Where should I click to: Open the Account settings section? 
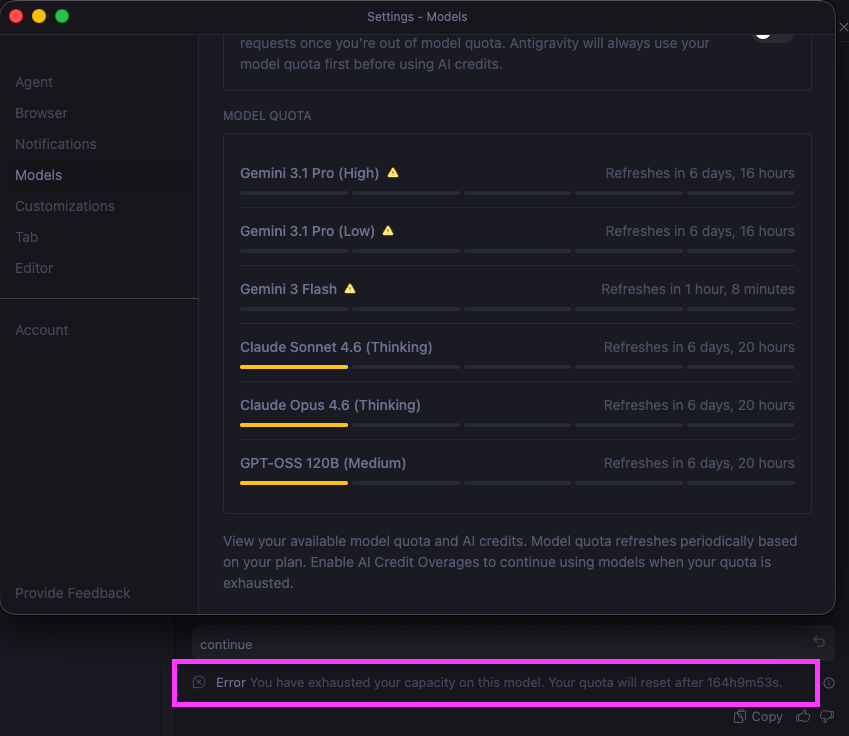42,330
